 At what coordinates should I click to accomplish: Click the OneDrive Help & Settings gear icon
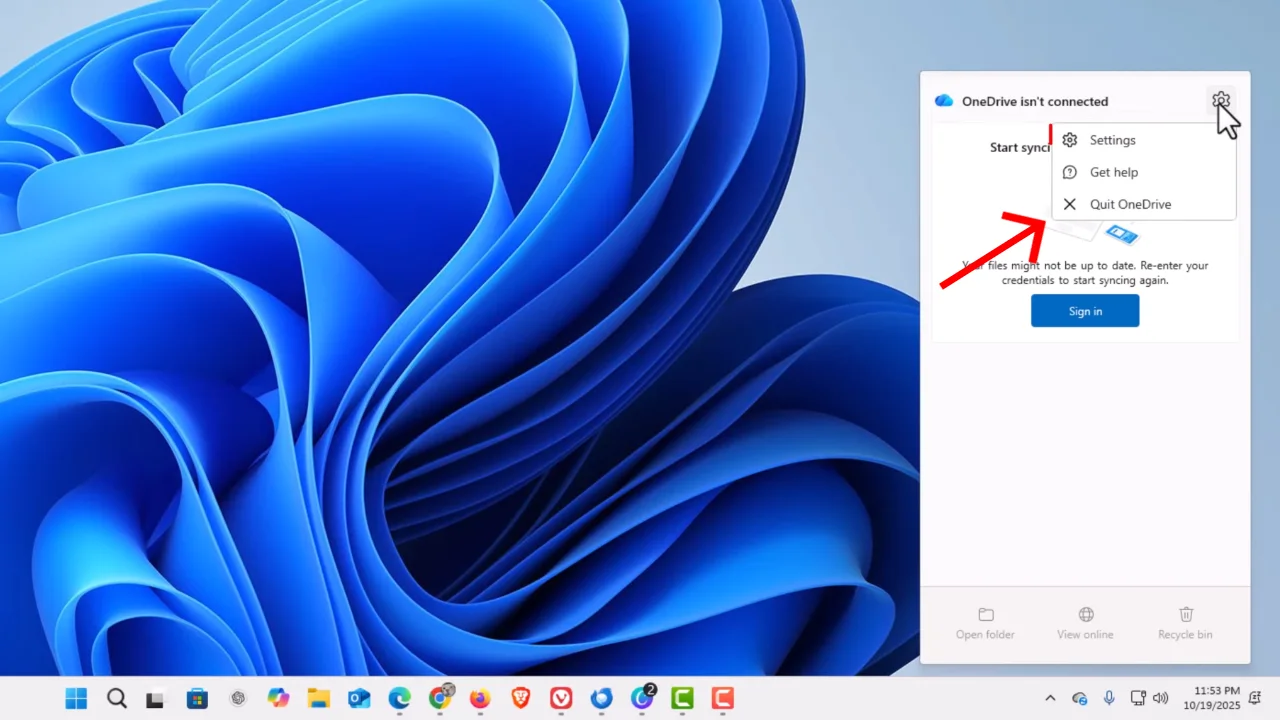[x=1221, y=100]
